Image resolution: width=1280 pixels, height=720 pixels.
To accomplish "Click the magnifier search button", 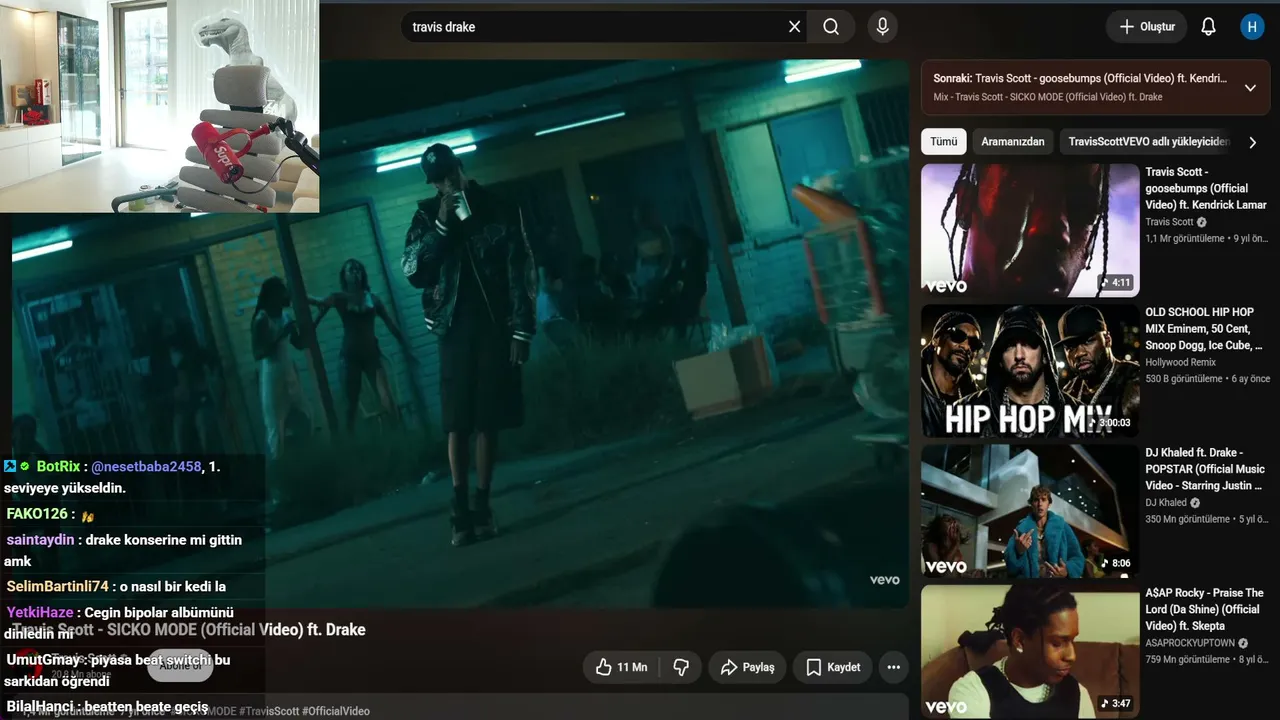I will (x=831, y=27).
